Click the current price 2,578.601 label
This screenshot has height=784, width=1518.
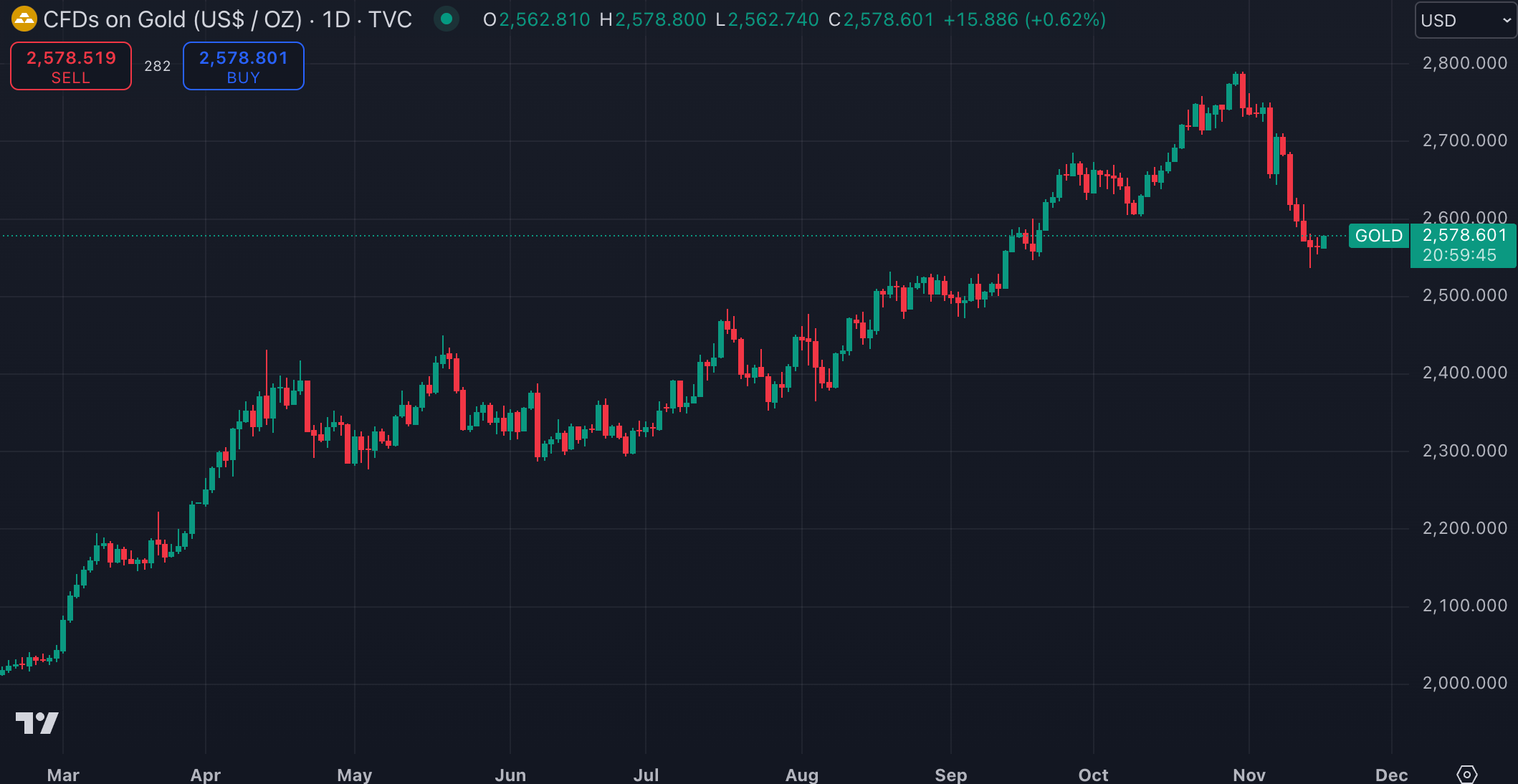(x=1464, y=236)
